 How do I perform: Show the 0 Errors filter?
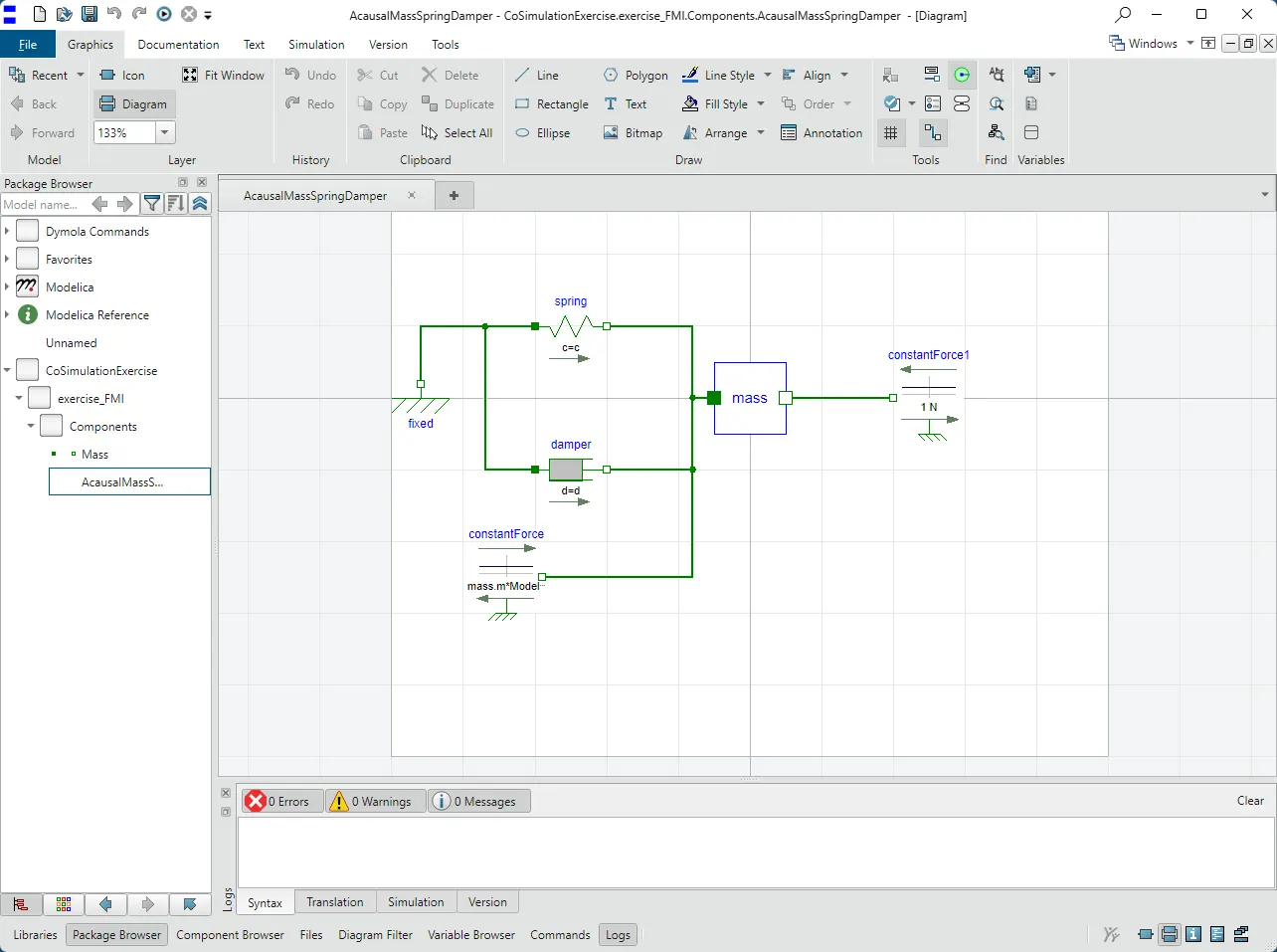(282, 801)
